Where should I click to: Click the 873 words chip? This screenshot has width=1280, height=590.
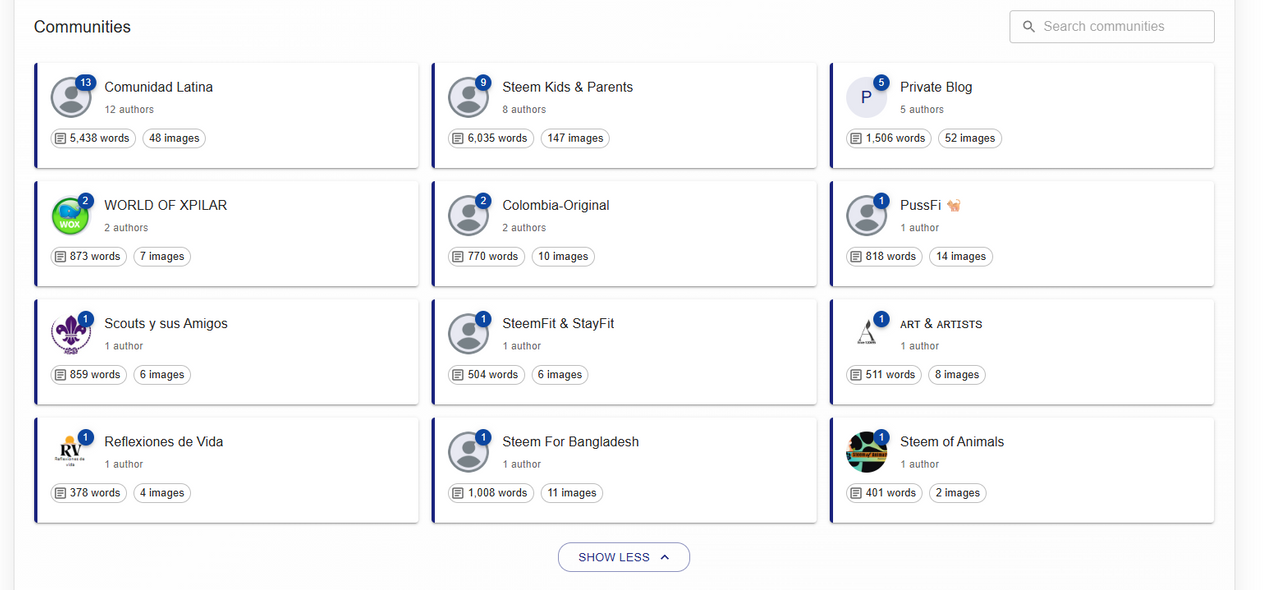point(89,256)
